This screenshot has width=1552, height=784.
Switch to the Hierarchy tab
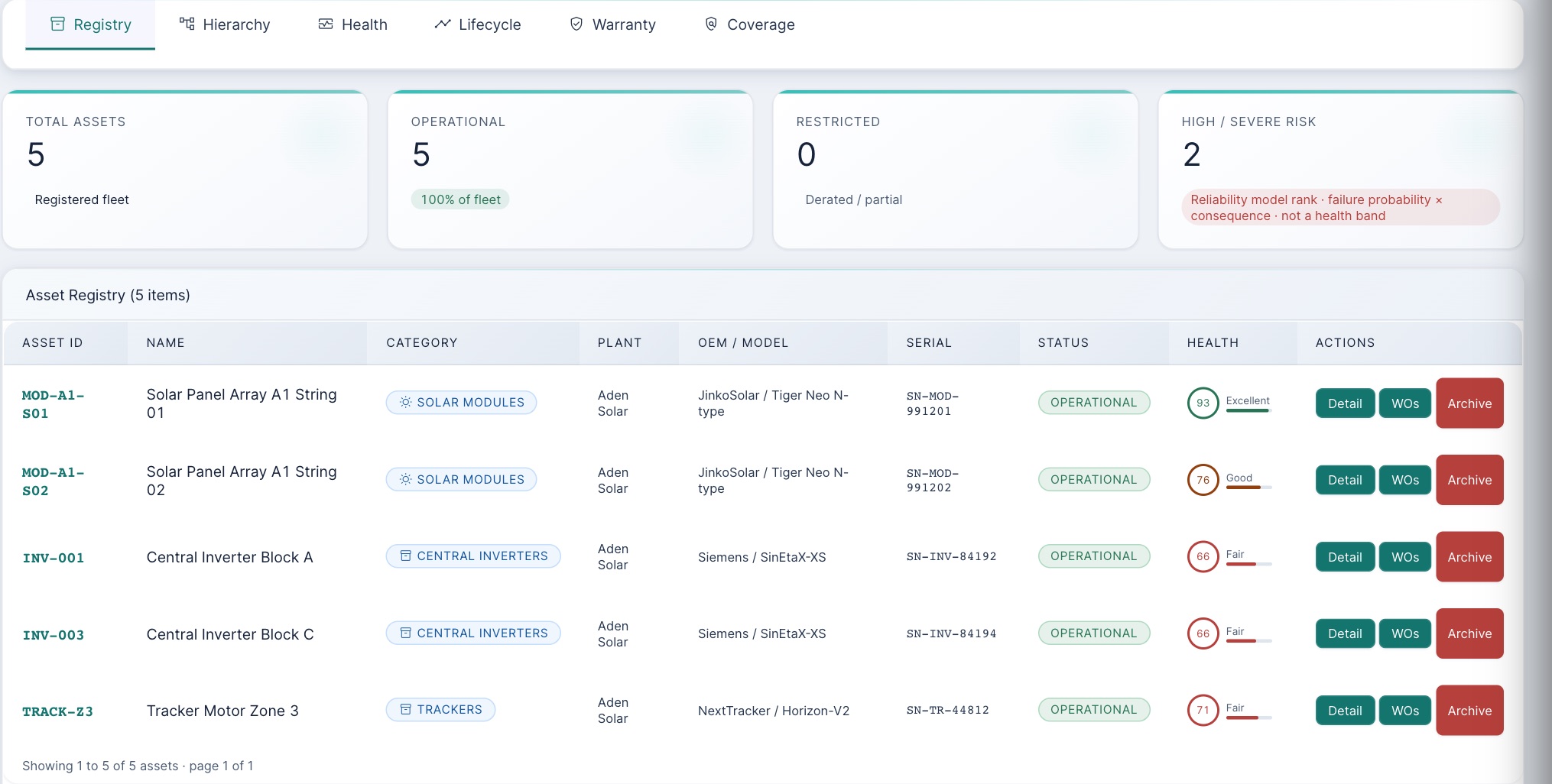click(x=225, y=24)
